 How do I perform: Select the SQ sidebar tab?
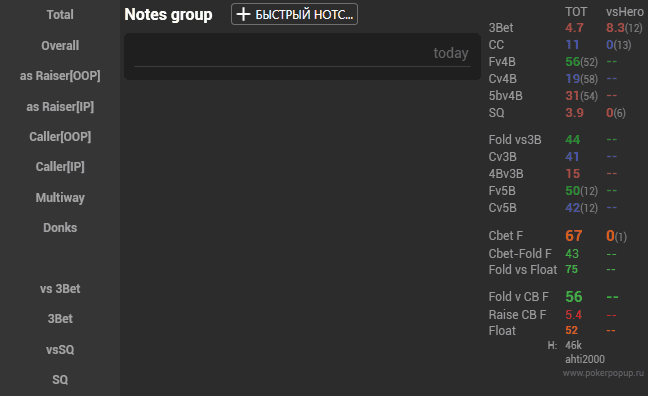point(60,380)
